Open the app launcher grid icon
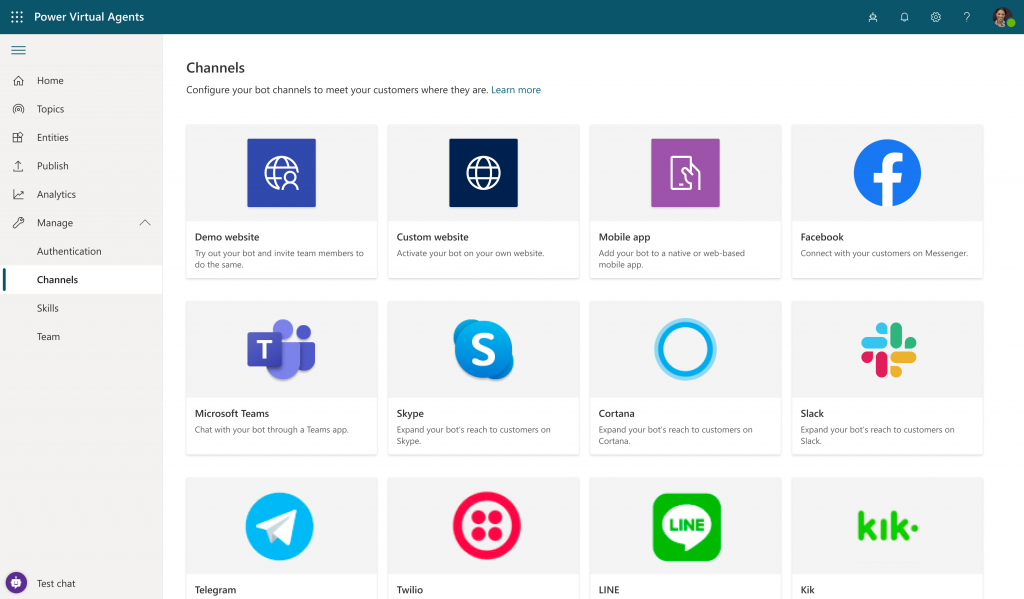 pos(17,17)
